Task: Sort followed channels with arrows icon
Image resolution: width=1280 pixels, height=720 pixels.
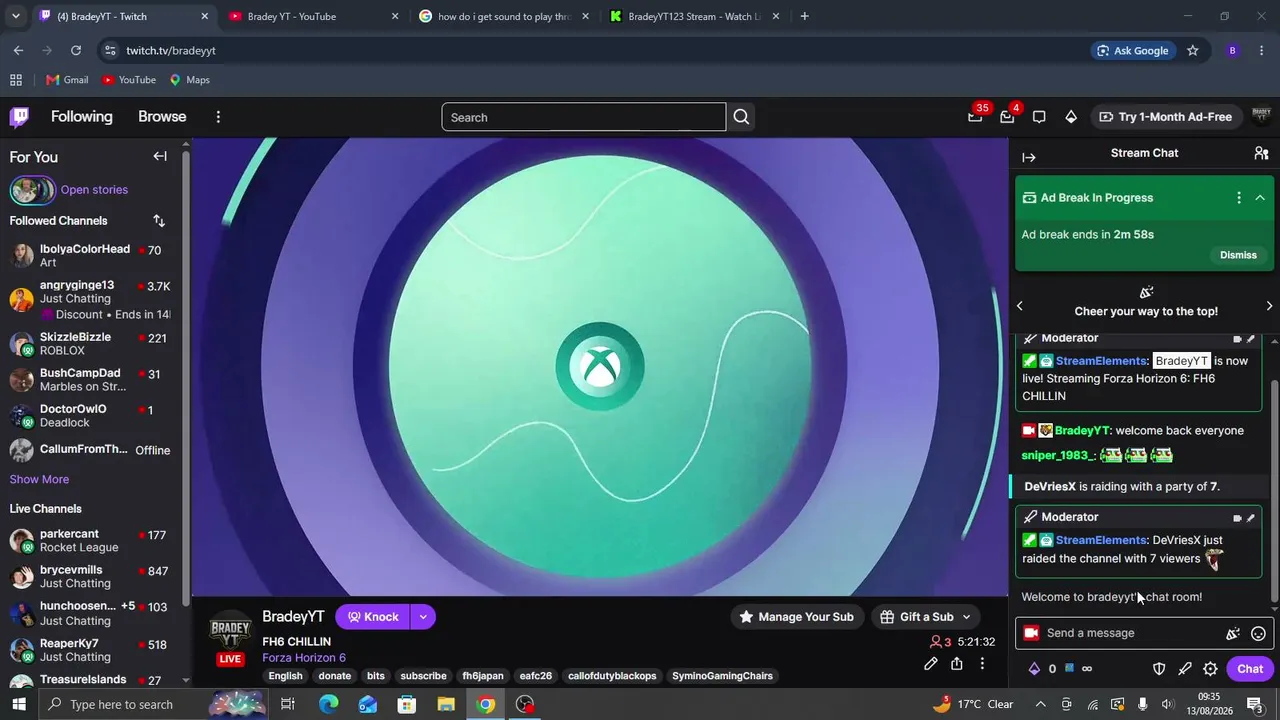Action: point(159,220)
